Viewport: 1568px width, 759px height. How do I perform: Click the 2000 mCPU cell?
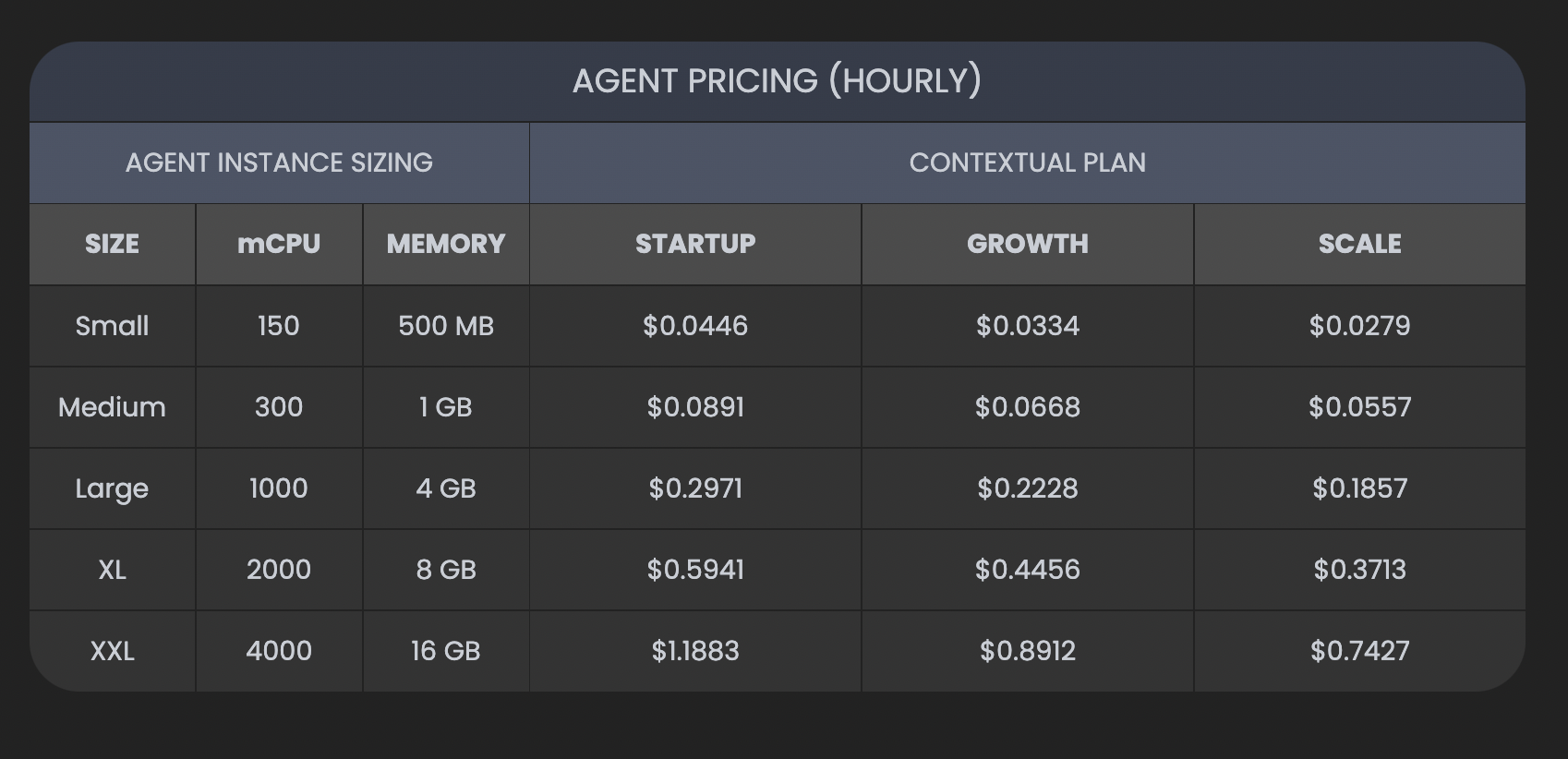pos(279,570)
